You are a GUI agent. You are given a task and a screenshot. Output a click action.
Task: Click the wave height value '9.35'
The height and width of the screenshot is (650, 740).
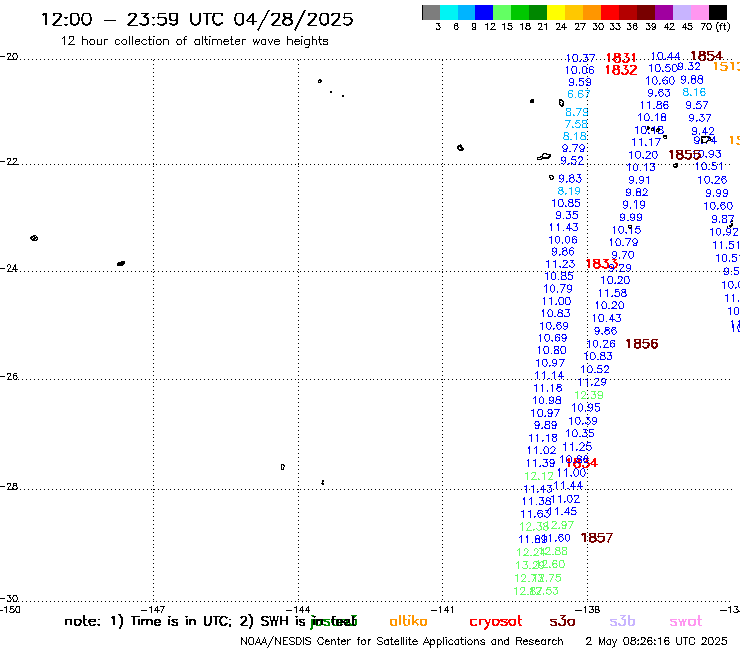566,215
